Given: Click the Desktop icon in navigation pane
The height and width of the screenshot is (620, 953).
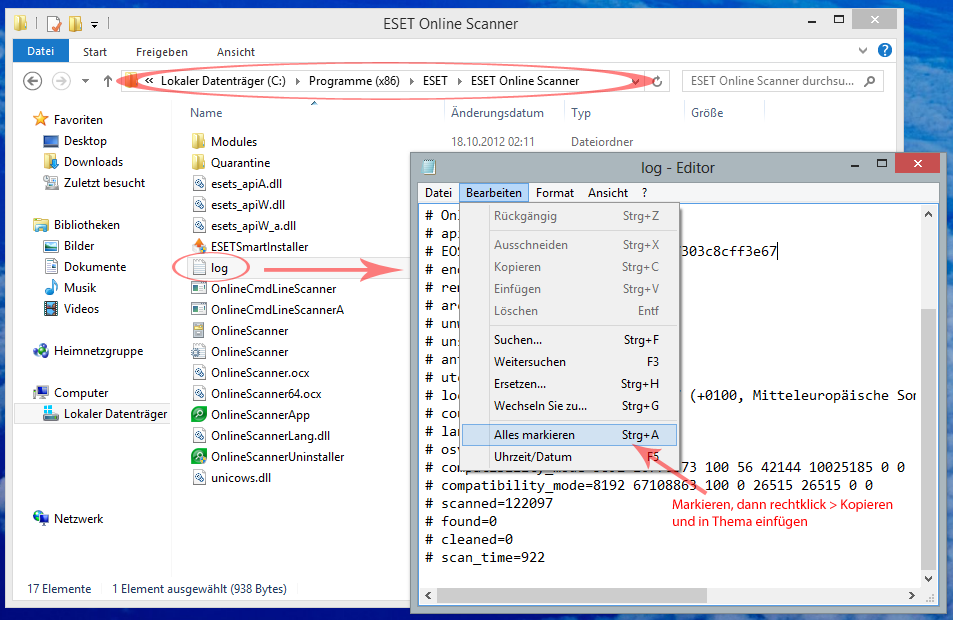Looking at the screenshot, I should coord(51,141).
